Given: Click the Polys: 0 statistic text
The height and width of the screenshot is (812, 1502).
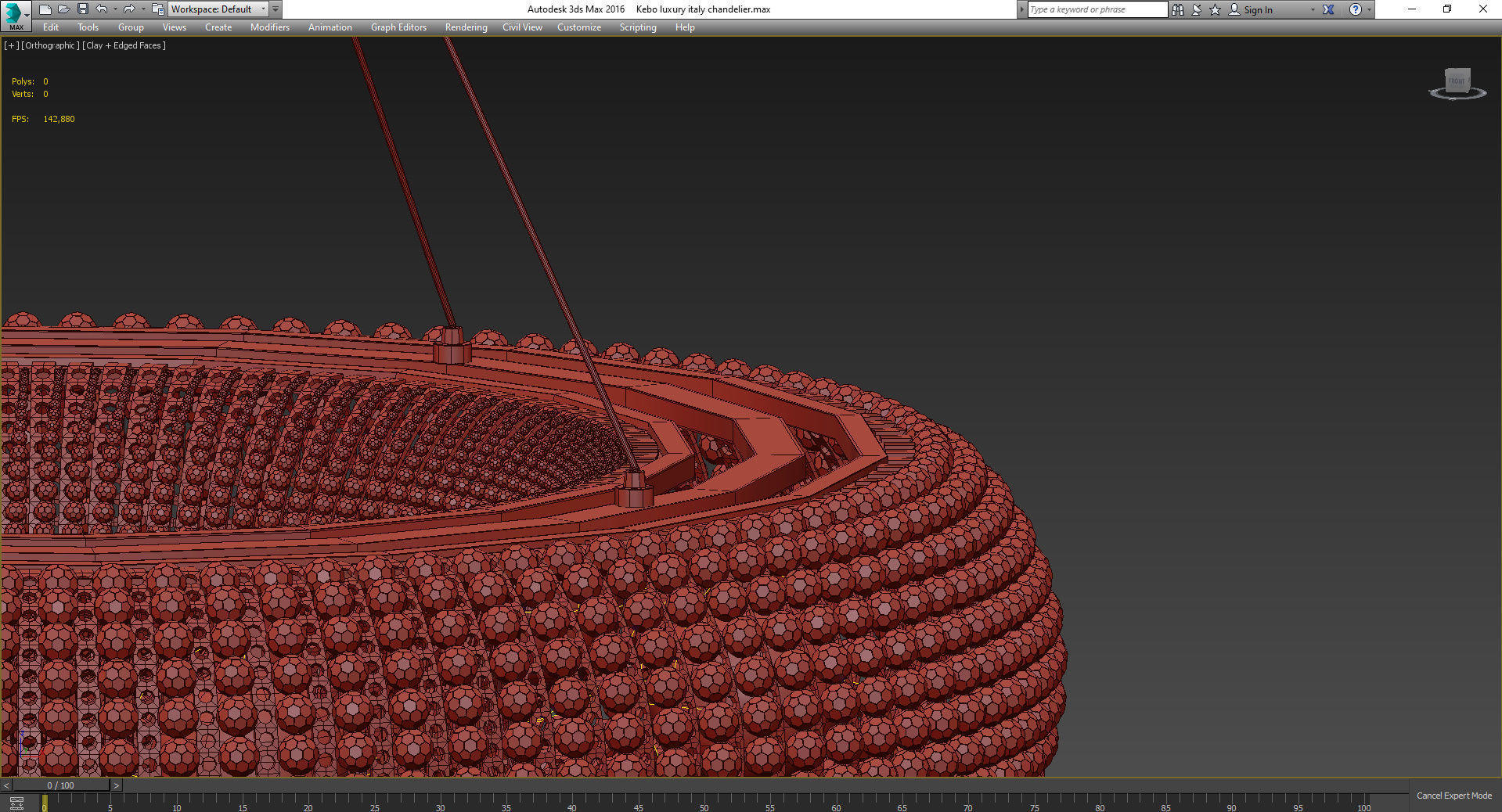Looking at the screenshot, I should 30,81.
